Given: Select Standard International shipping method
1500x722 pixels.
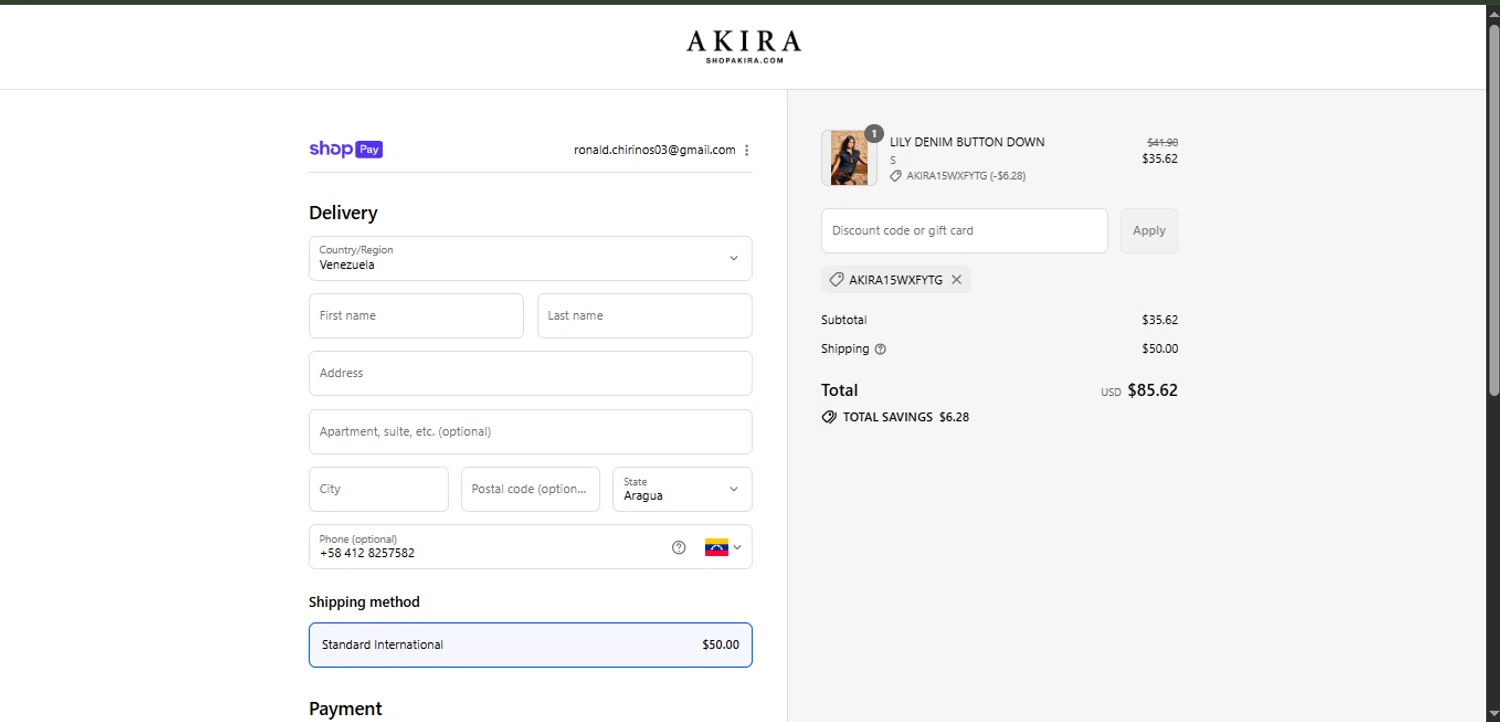Looking at the screenshot, I should point(530,645).
